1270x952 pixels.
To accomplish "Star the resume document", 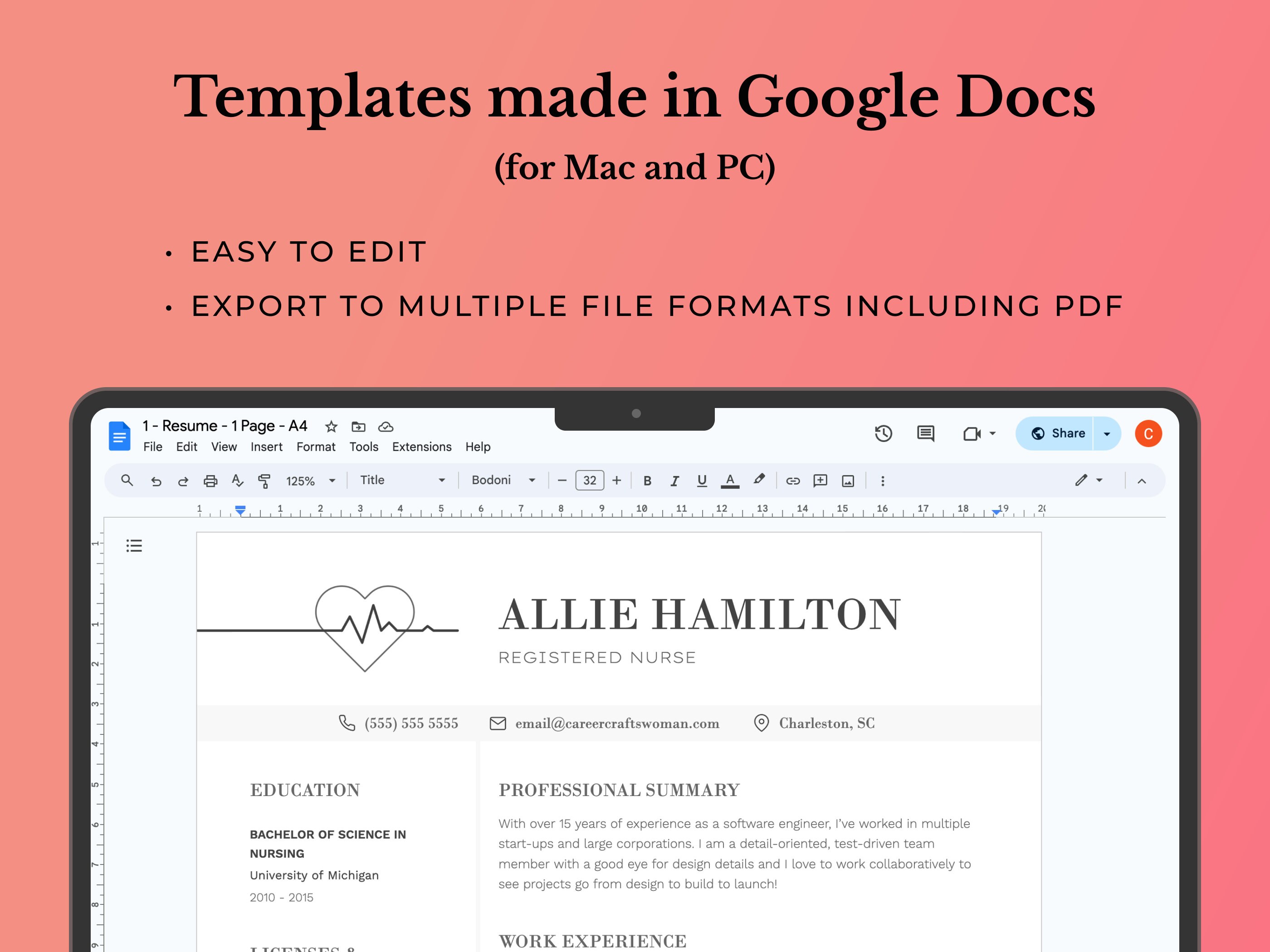I will 331,427.
